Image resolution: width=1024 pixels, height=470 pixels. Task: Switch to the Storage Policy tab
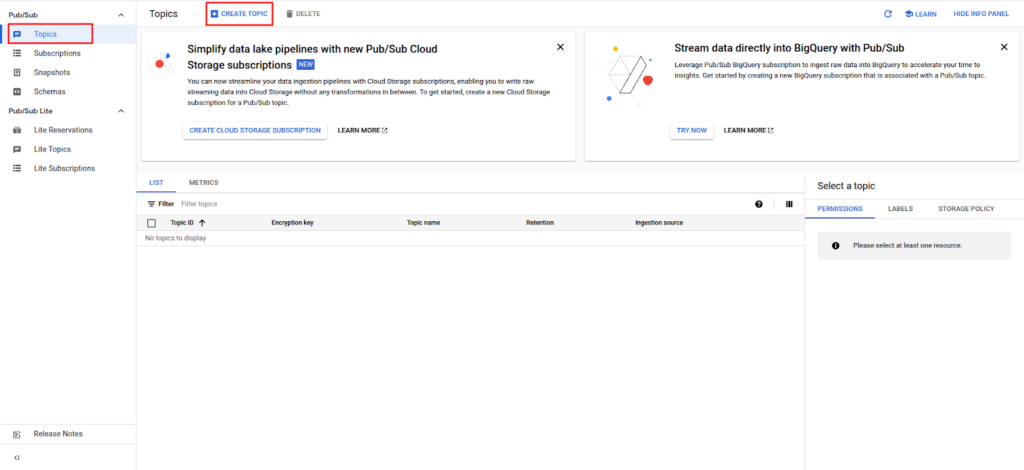966,209
